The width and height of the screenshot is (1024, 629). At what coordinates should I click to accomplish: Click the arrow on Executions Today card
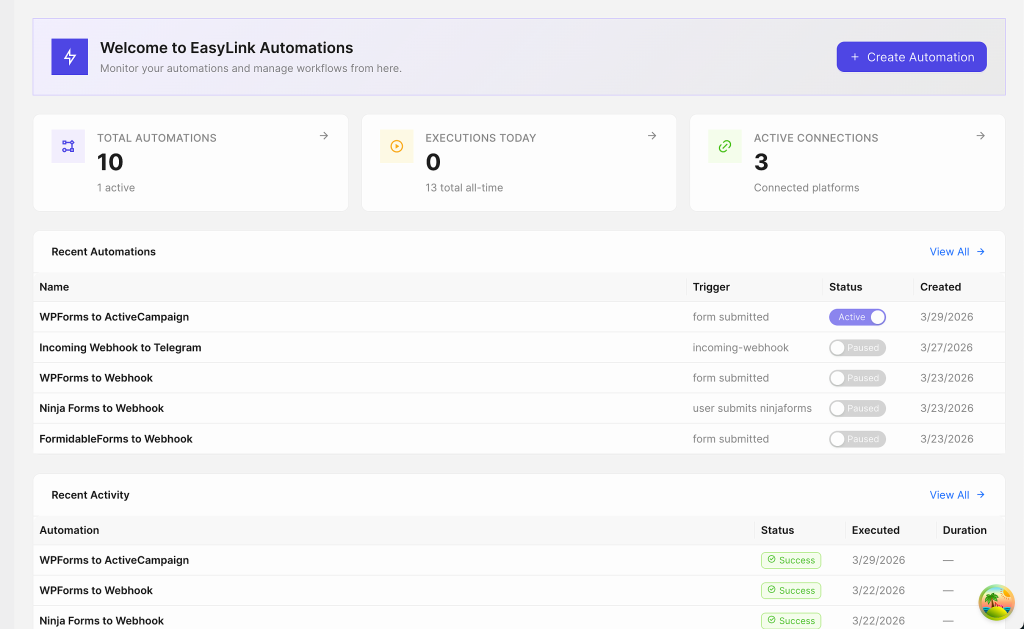652,136
